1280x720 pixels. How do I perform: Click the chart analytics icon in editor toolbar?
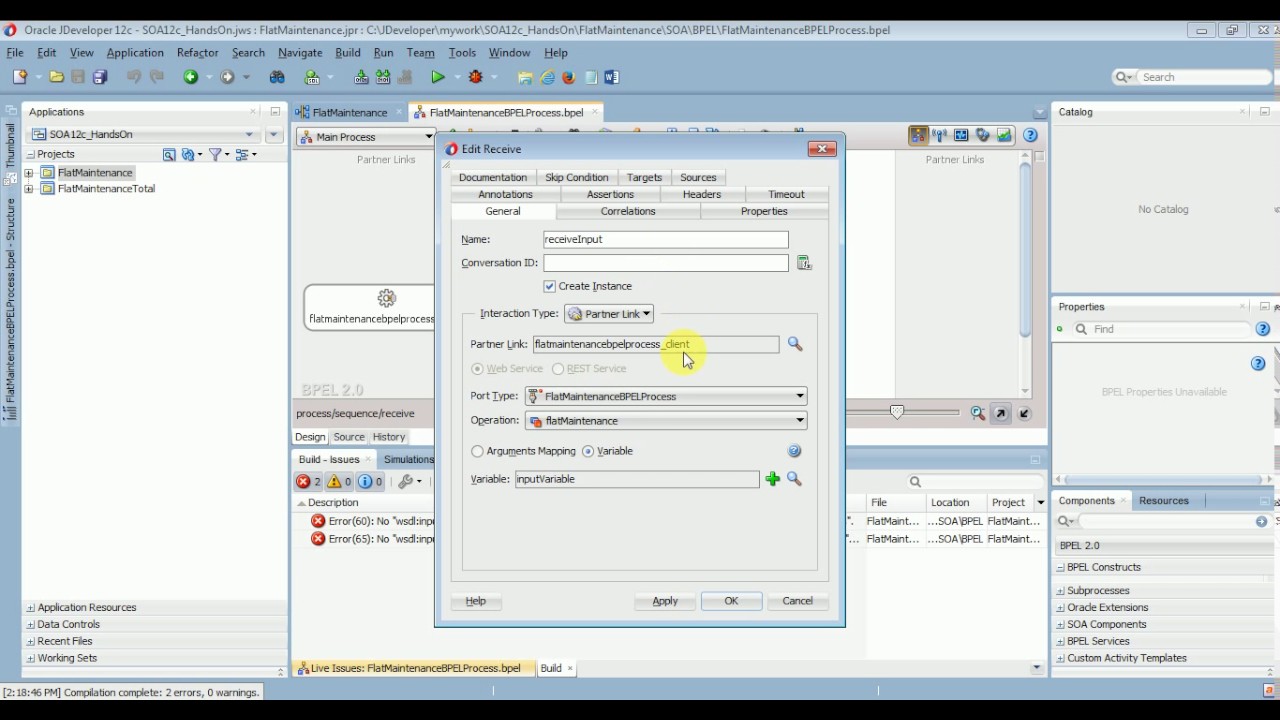1004,136
